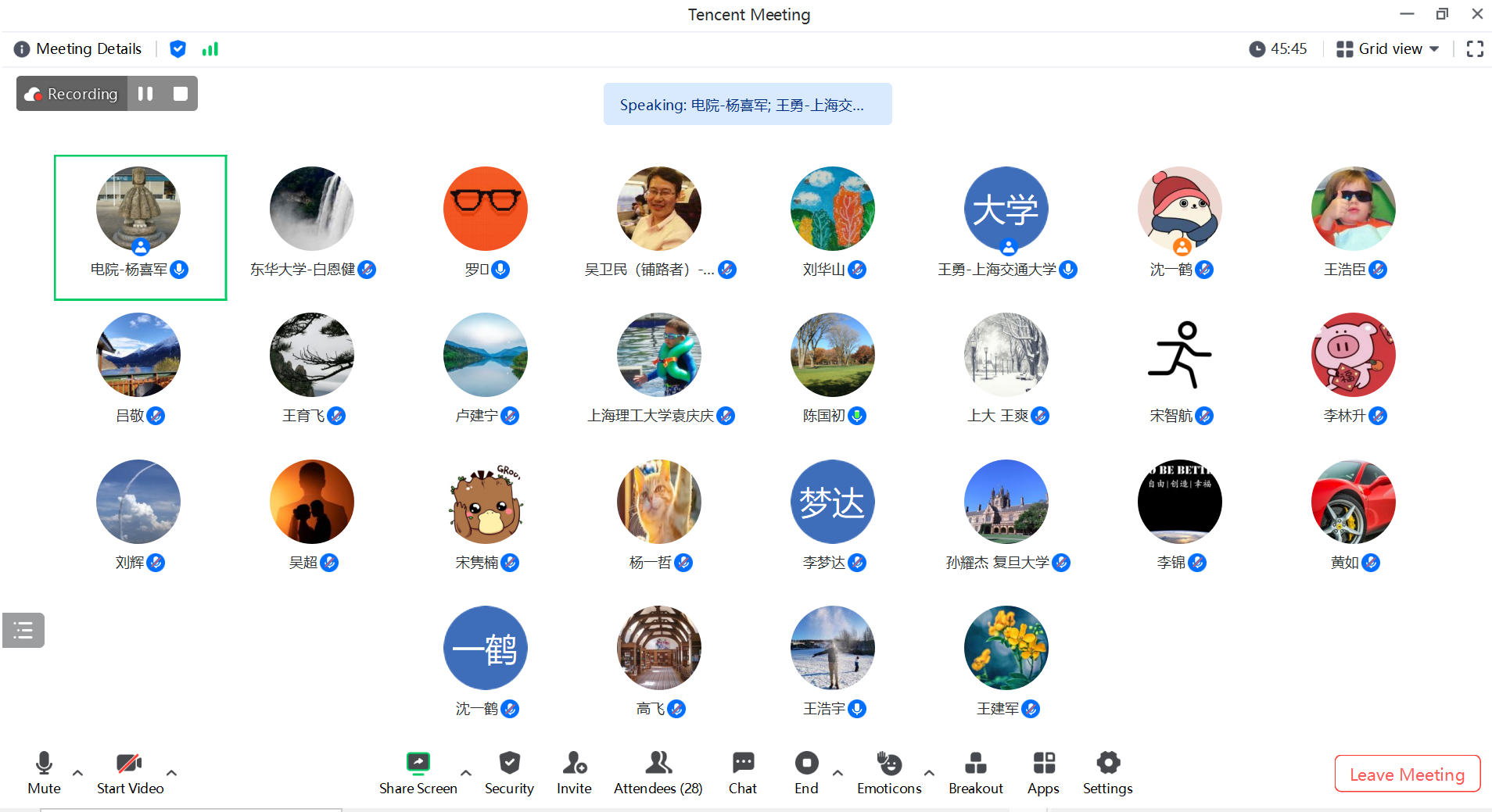Open meeting Settings gear
The image size is (1492, 812).
point(1107,772)
